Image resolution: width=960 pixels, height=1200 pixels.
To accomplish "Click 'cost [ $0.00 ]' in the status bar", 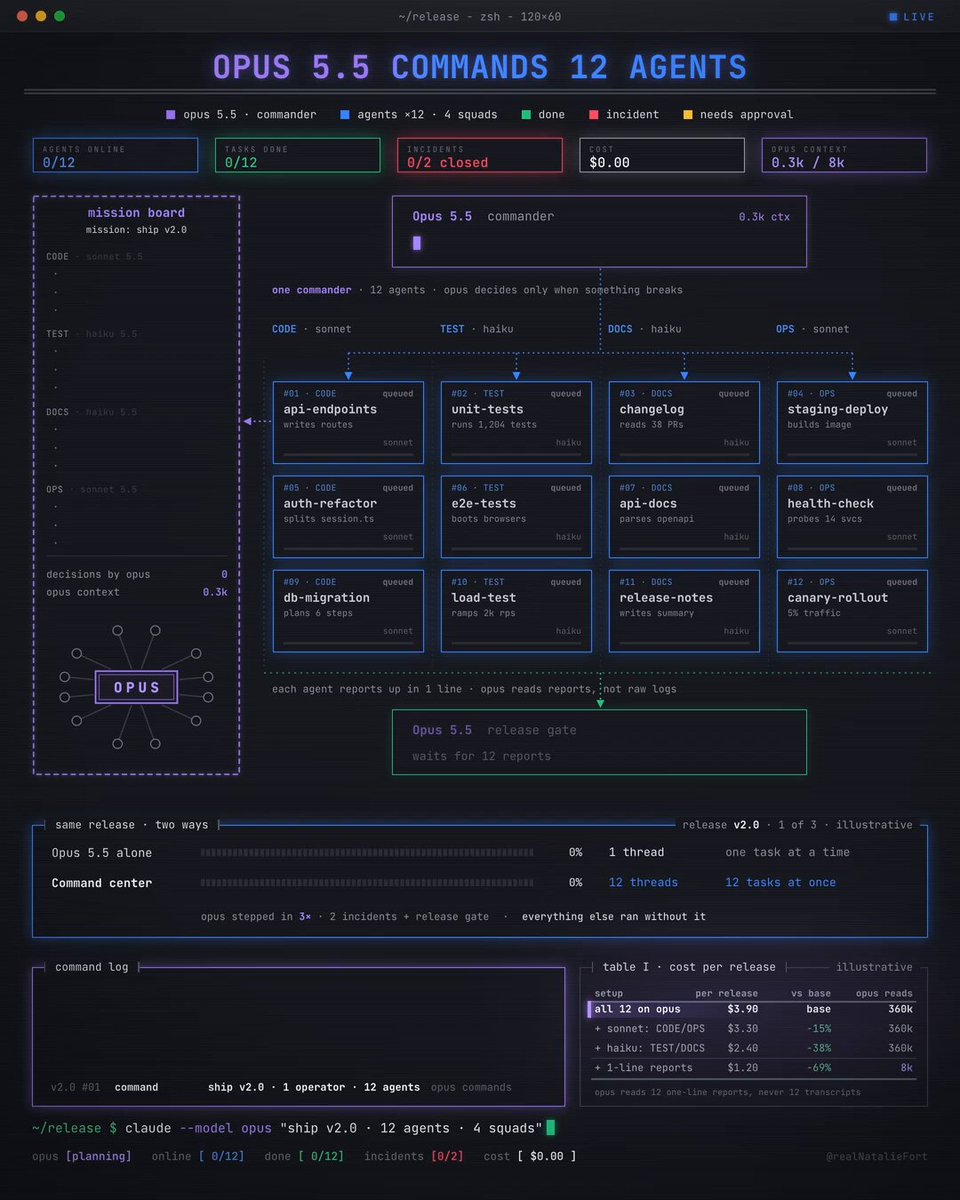I will (530, 1157).
